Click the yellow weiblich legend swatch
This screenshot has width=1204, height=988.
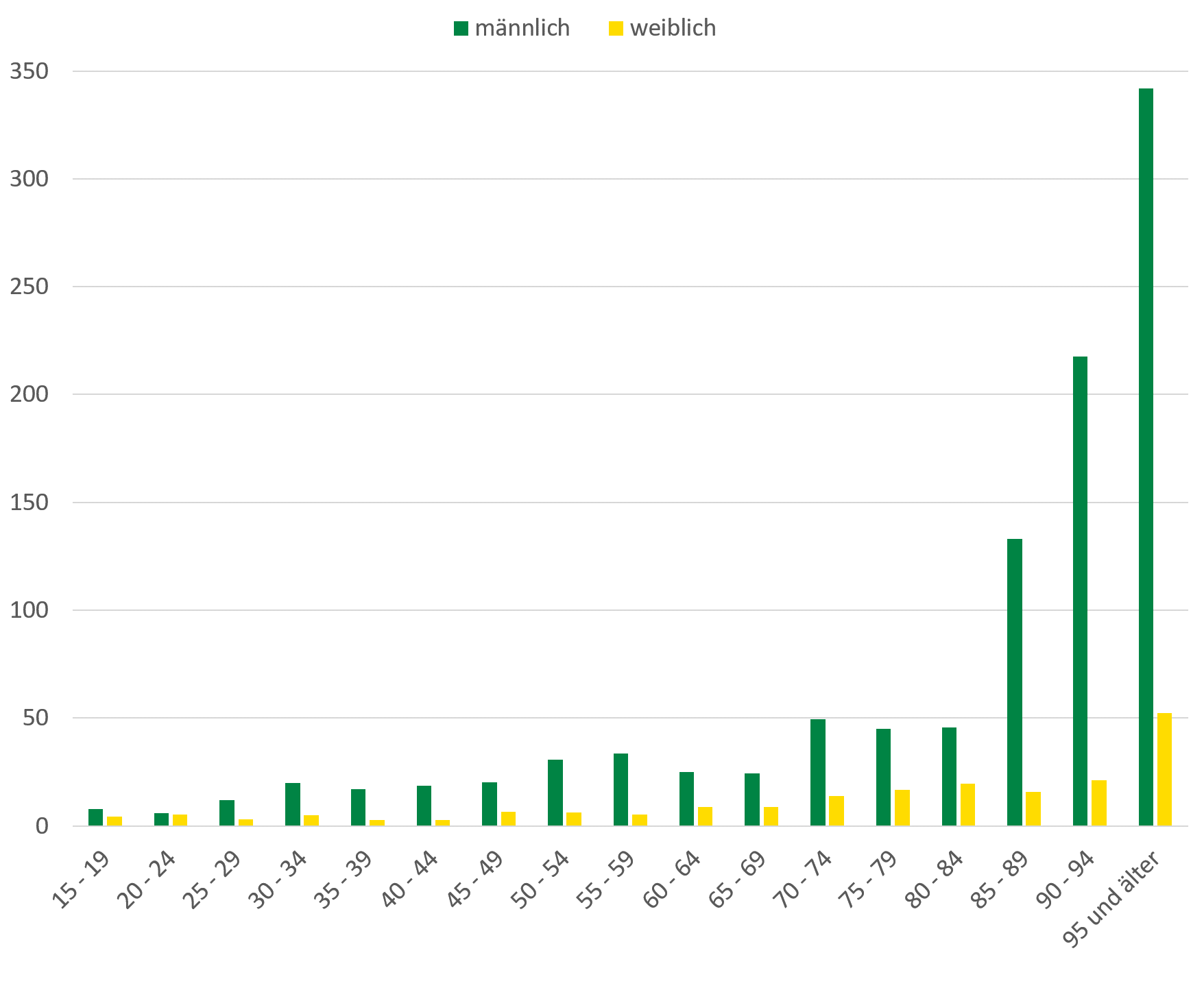pyautogui.click(x=616, y=28)
